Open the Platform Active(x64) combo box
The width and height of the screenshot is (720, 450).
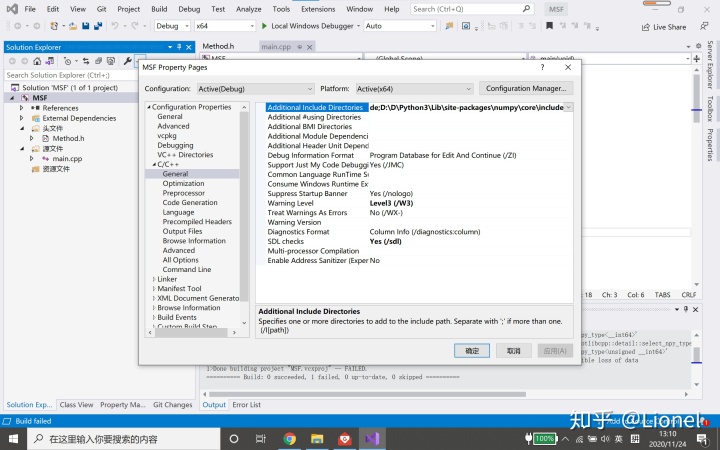point(415,89)
